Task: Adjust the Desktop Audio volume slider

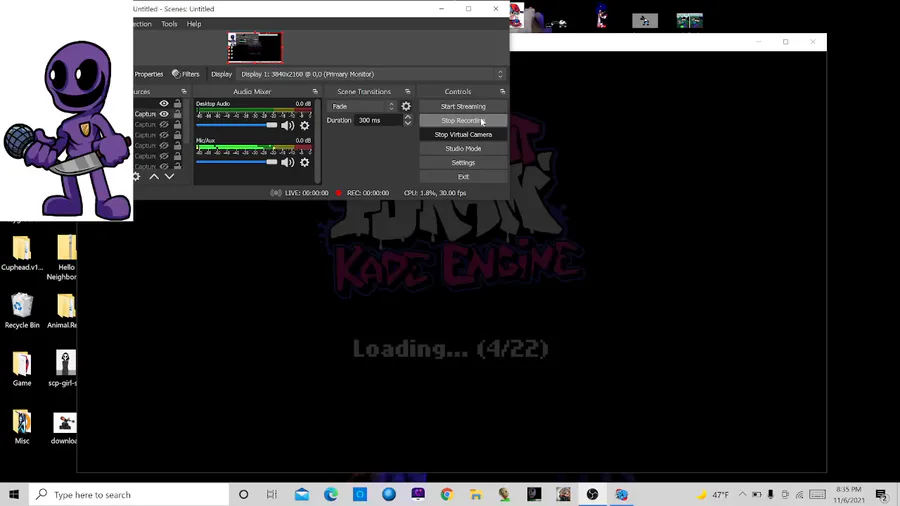Action: point(236,125)
